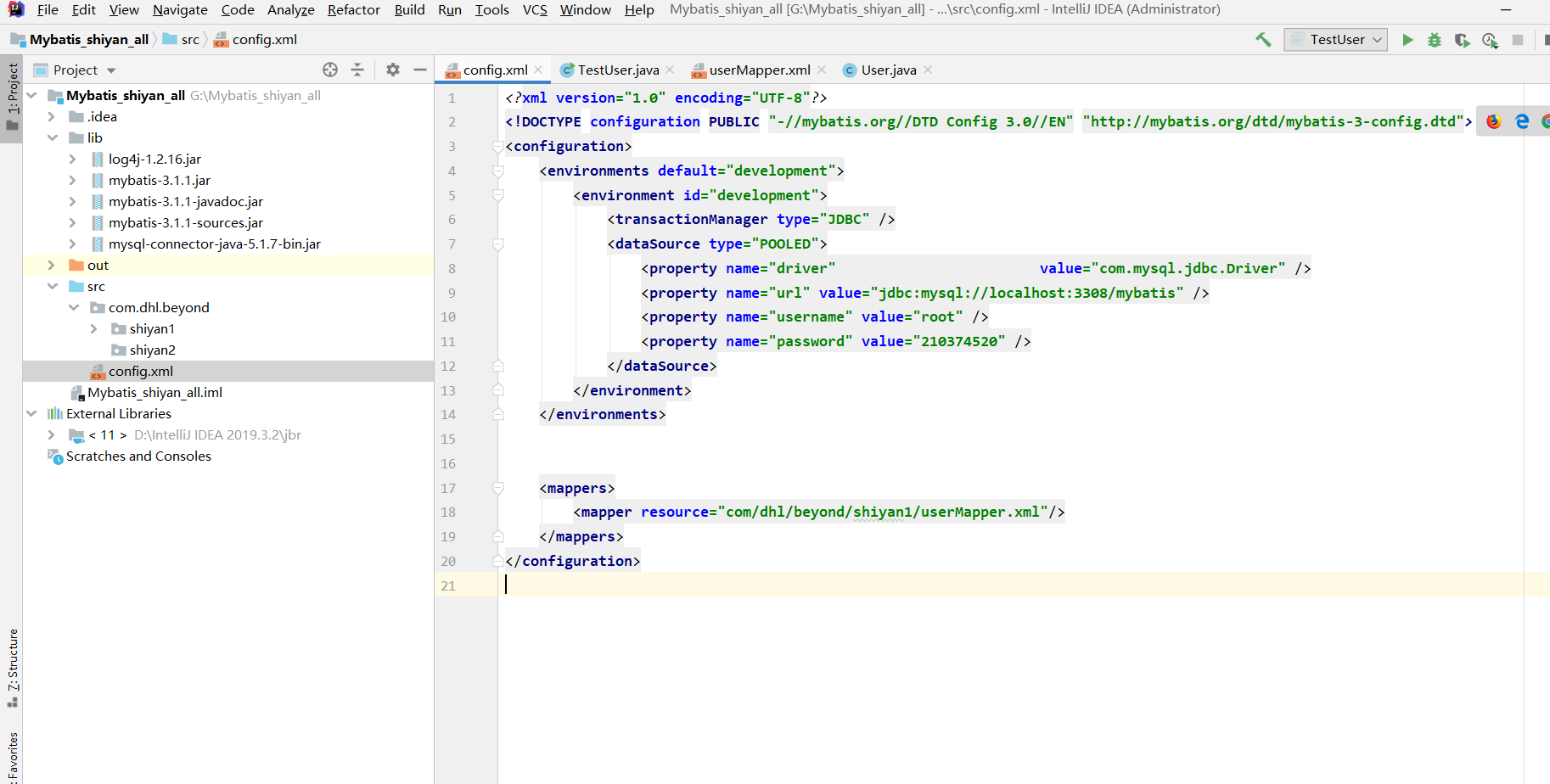Expand the JDK 11 library node
1550x784 pixels.
(52, 434)
